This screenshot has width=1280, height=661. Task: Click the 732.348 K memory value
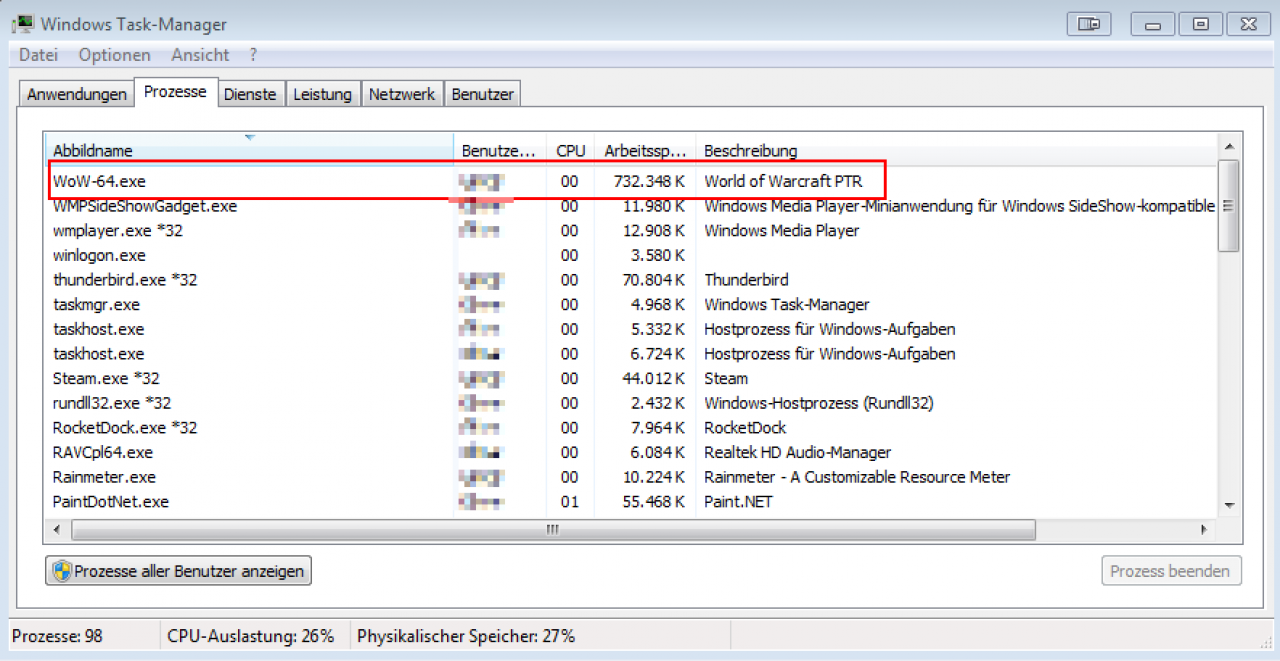648,181
